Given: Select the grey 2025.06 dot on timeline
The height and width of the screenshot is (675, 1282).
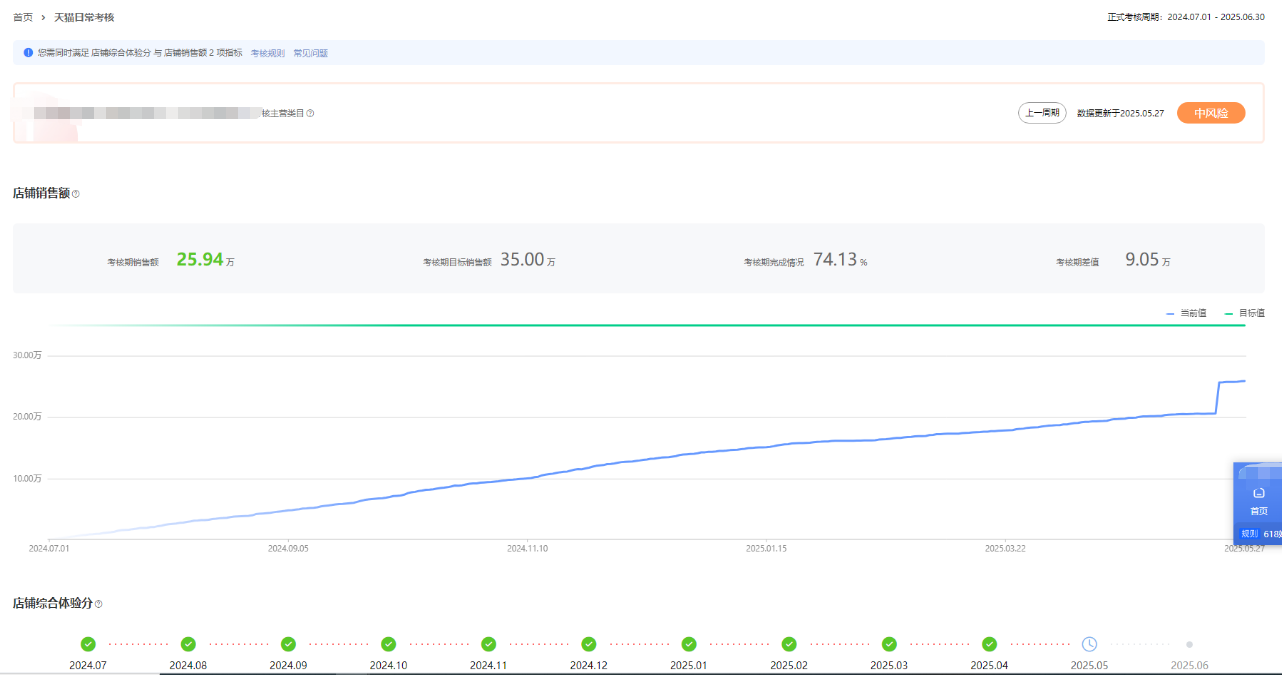Looking at the screenshot, I should click(x=1189, y=644).
